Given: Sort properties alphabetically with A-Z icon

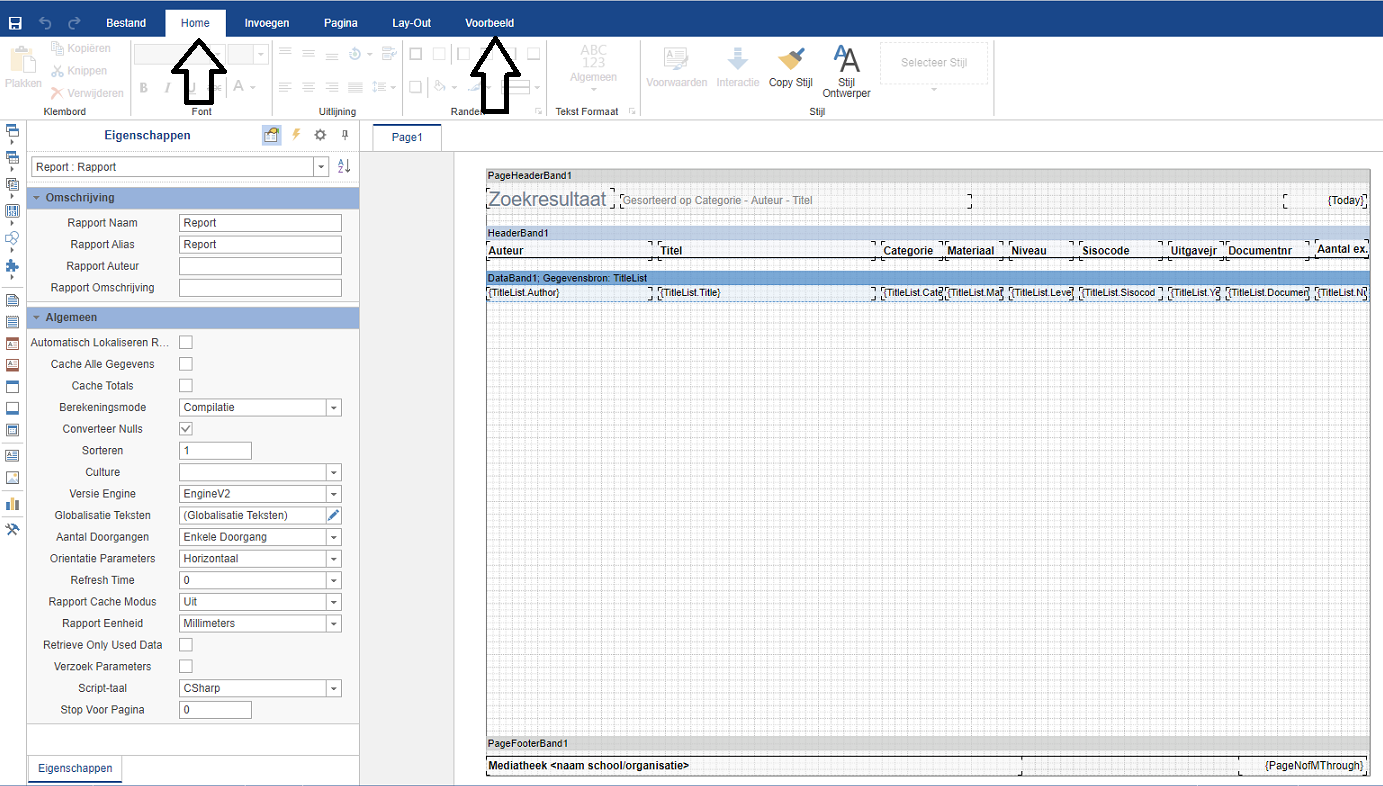Looking at the screenshot, I should click(x=344, y=167).
